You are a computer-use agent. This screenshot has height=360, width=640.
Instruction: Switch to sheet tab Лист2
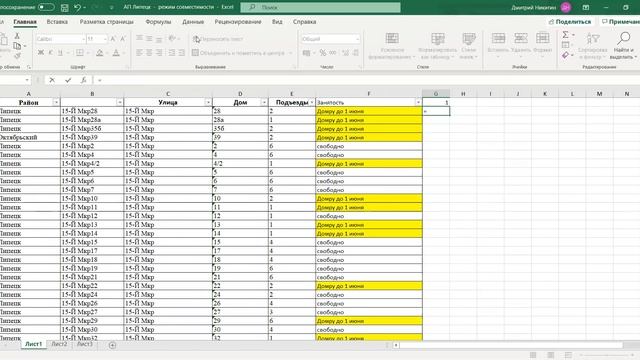click(59, 344)
